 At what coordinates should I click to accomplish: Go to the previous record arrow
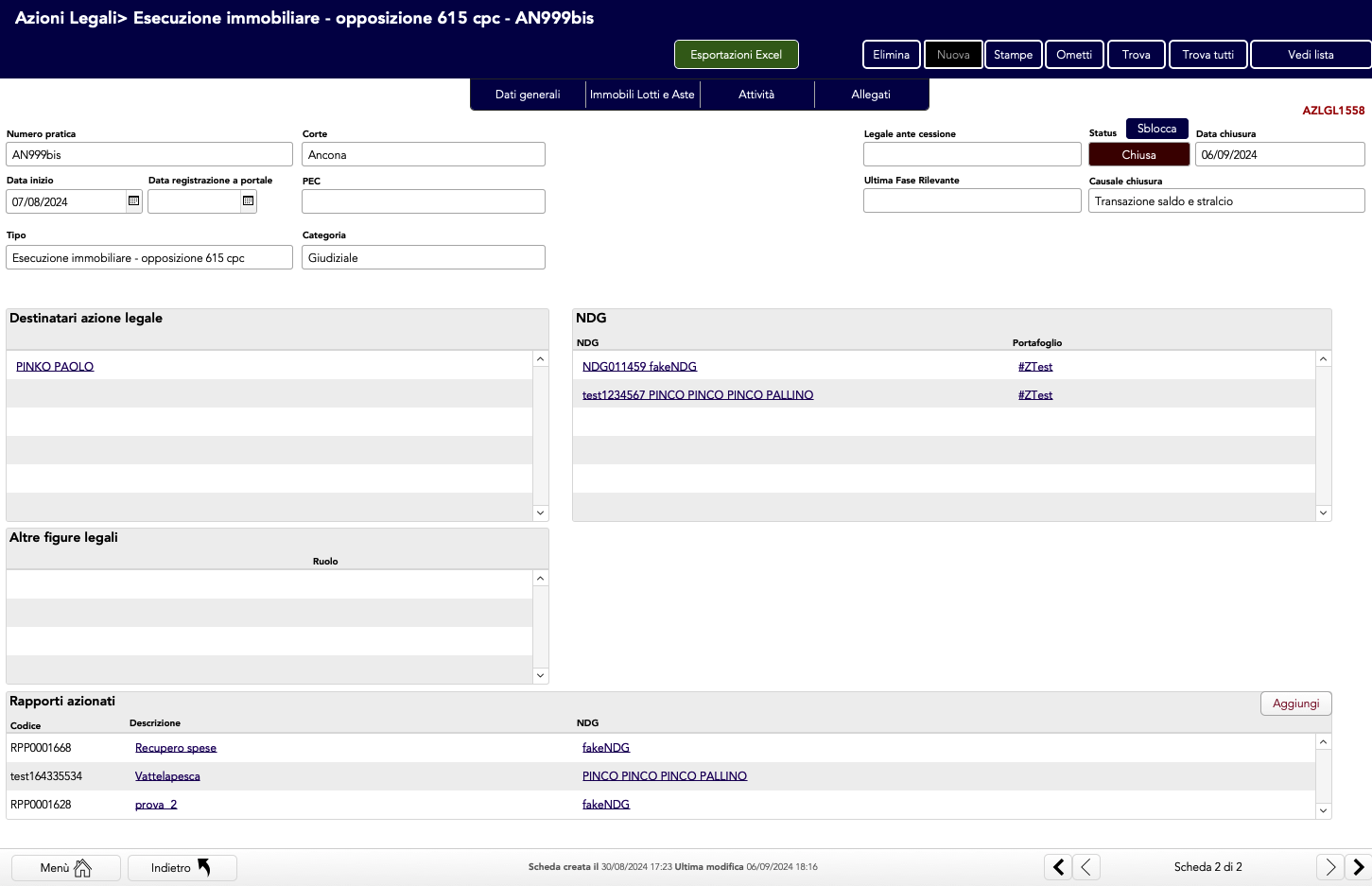[1086, 867]
